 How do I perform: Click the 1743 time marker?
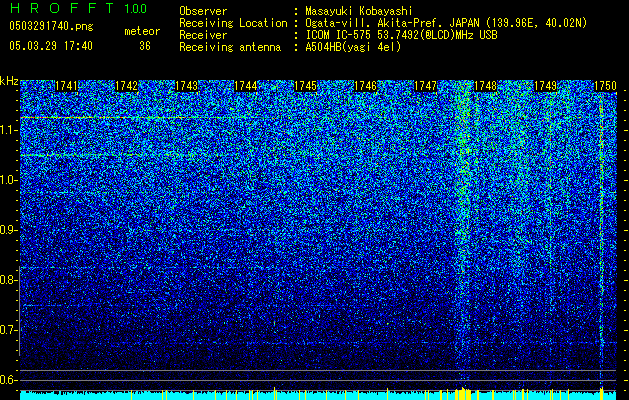pos(186,86)
